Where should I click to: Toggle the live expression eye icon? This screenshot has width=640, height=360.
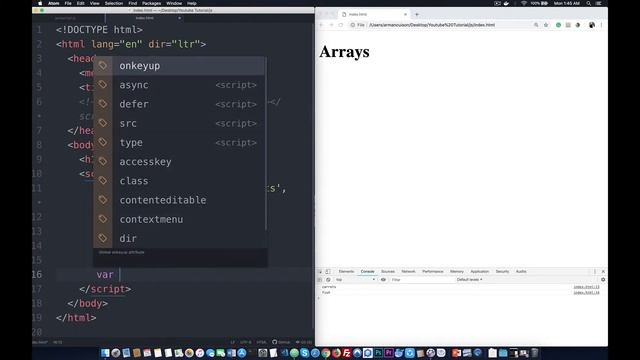(x=383, y=280)
